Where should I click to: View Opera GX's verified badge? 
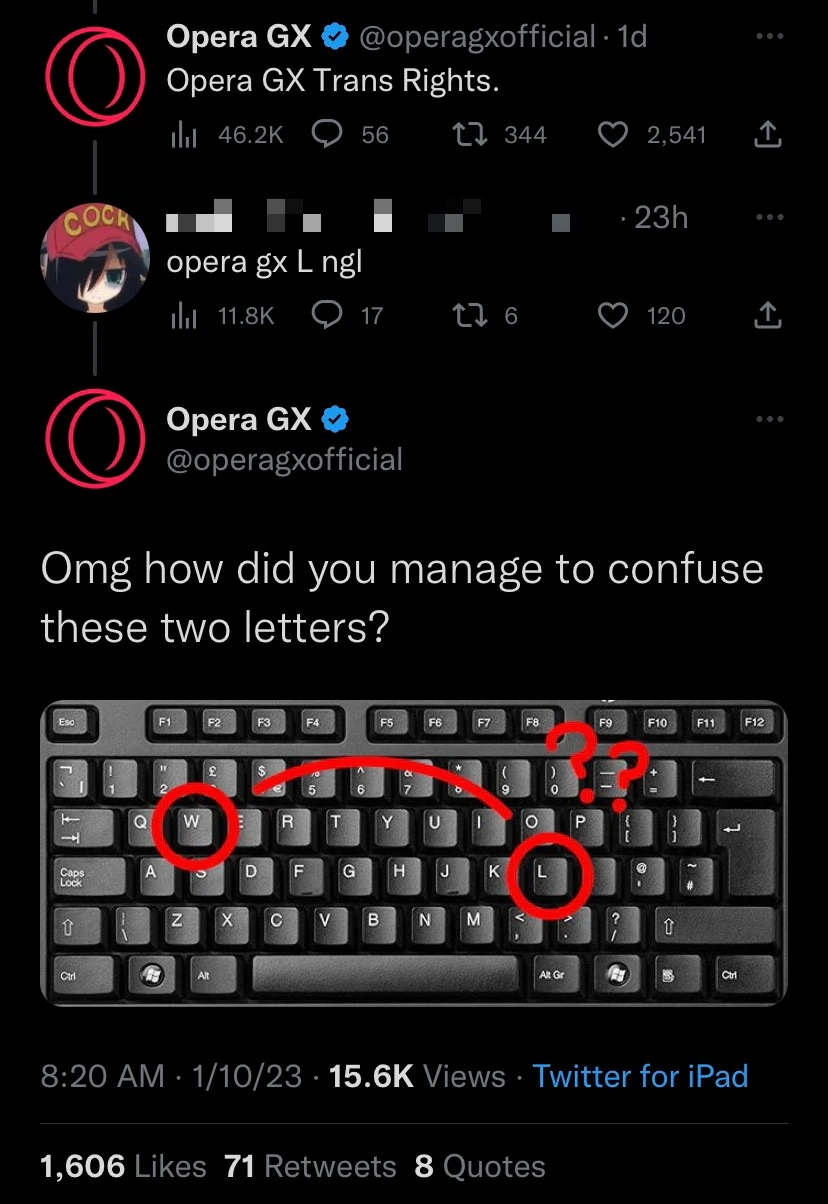pos(336,36)
